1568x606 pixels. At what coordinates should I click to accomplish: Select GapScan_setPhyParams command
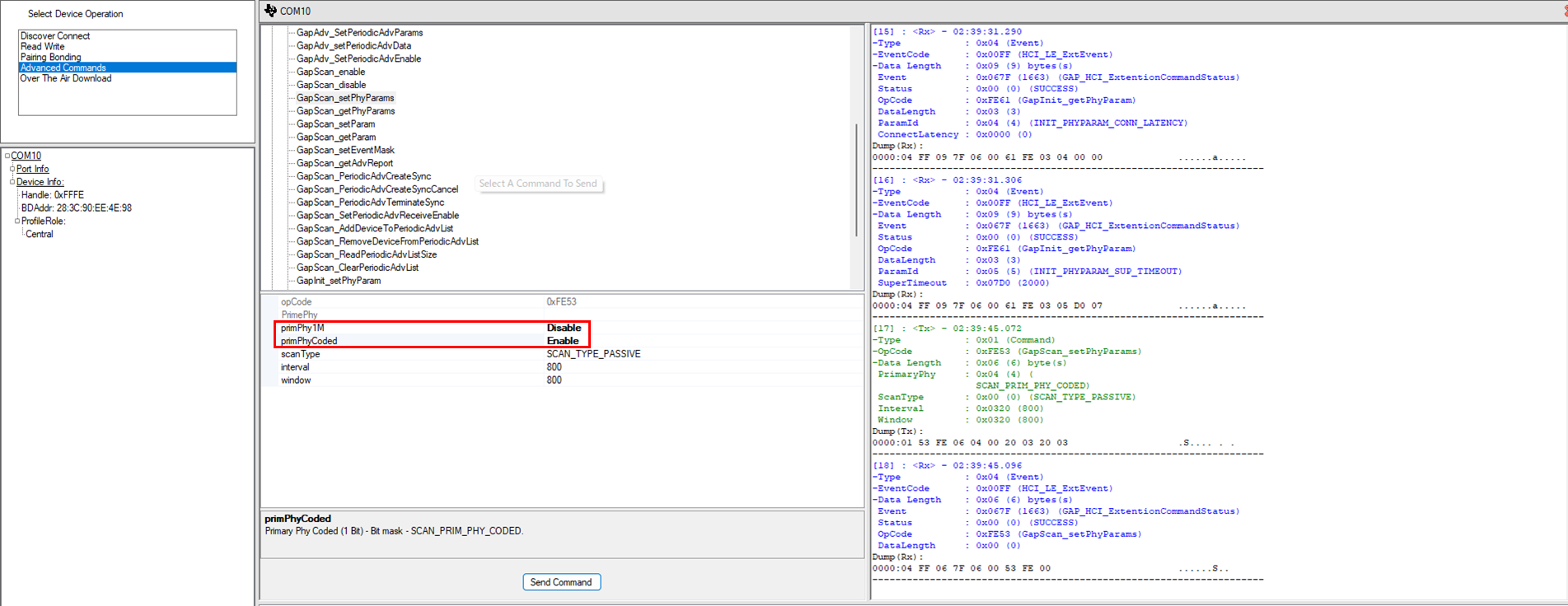tap(345, 98)
